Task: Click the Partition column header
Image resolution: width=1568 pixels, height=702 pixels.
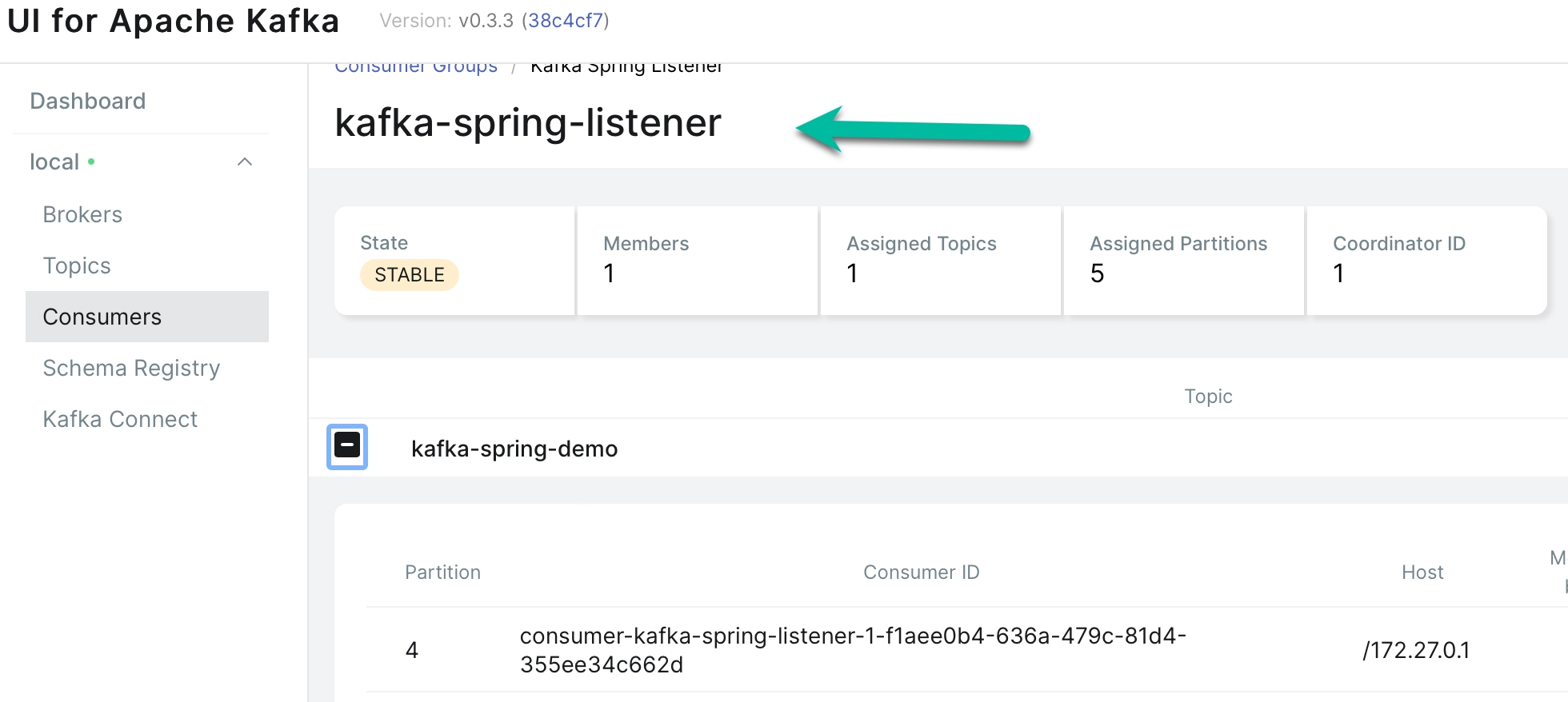Action: [442, 572]
